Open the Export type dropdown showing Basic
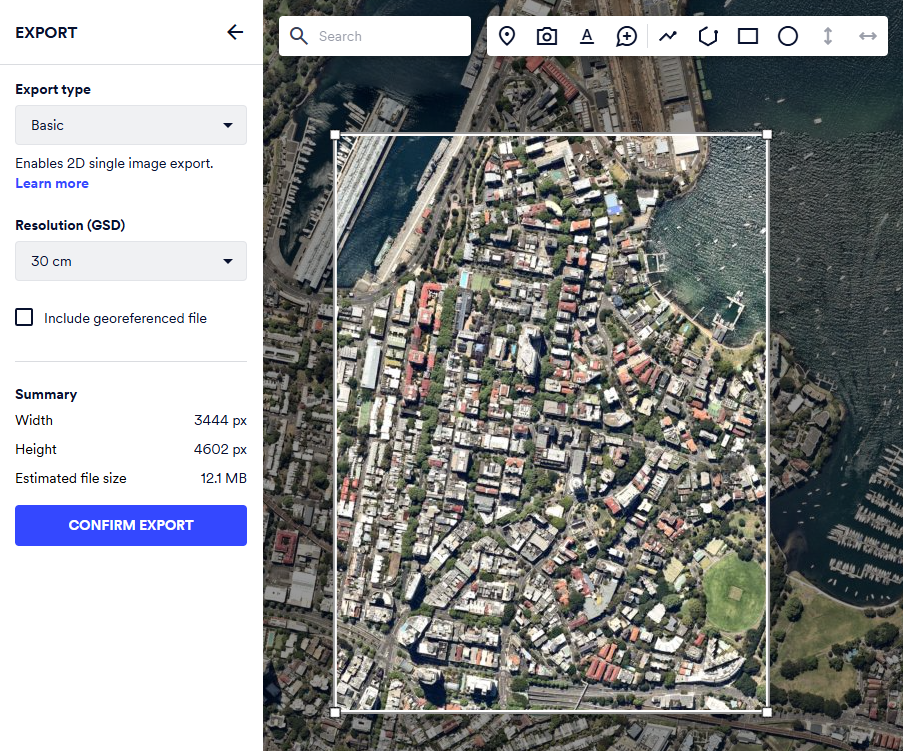Image resolution: width=903 pixels, height=751 pixels. [131, 125]
